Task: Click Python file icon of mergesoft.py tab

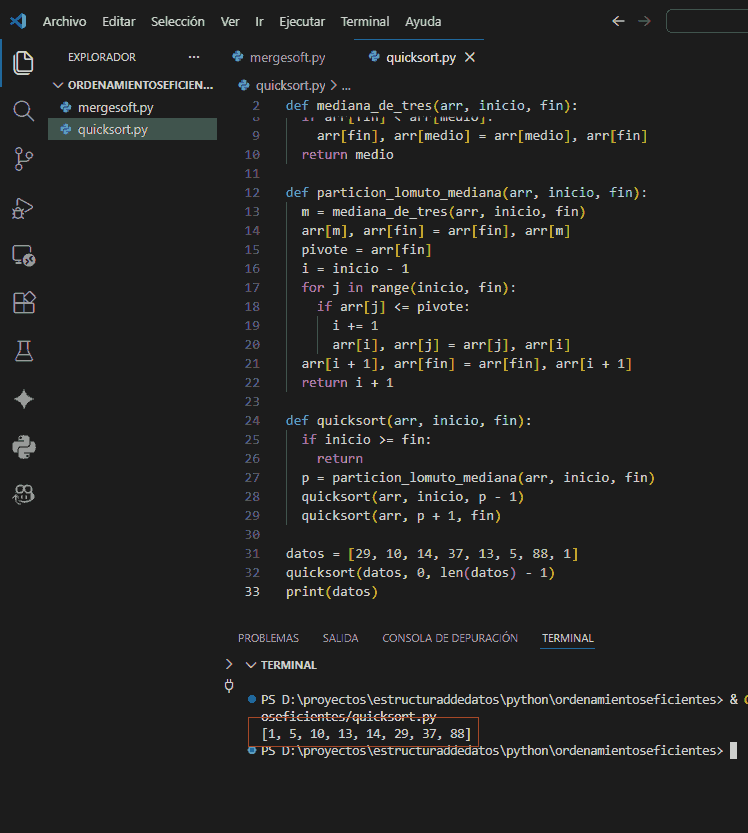Action: click(x=238, y=57)
